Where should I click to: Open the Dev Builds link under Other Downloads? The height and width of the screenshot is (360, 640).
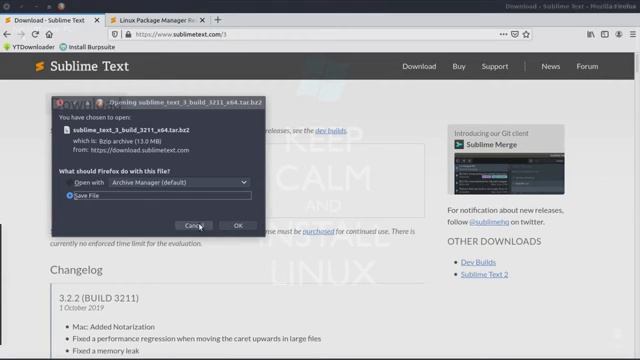[478, 262]
